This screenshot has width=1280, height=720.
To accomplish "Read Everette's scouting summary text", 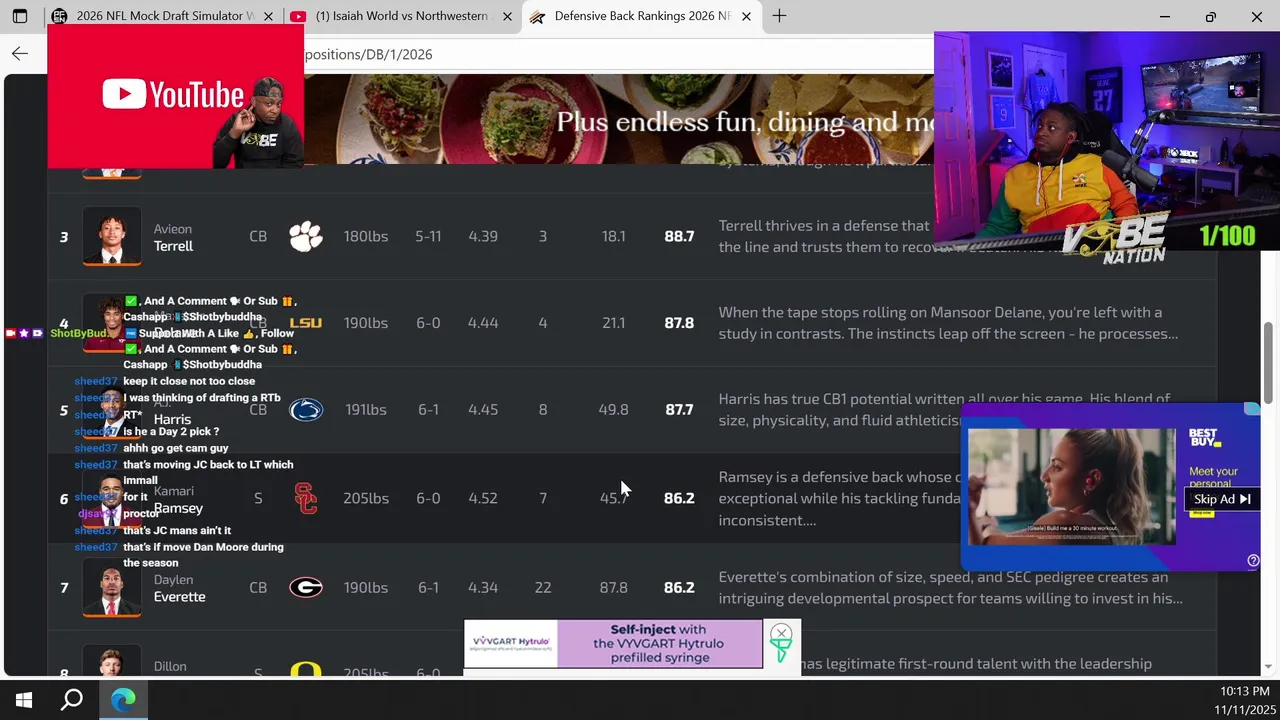I will pyautogui.click(x=950, y=588).
